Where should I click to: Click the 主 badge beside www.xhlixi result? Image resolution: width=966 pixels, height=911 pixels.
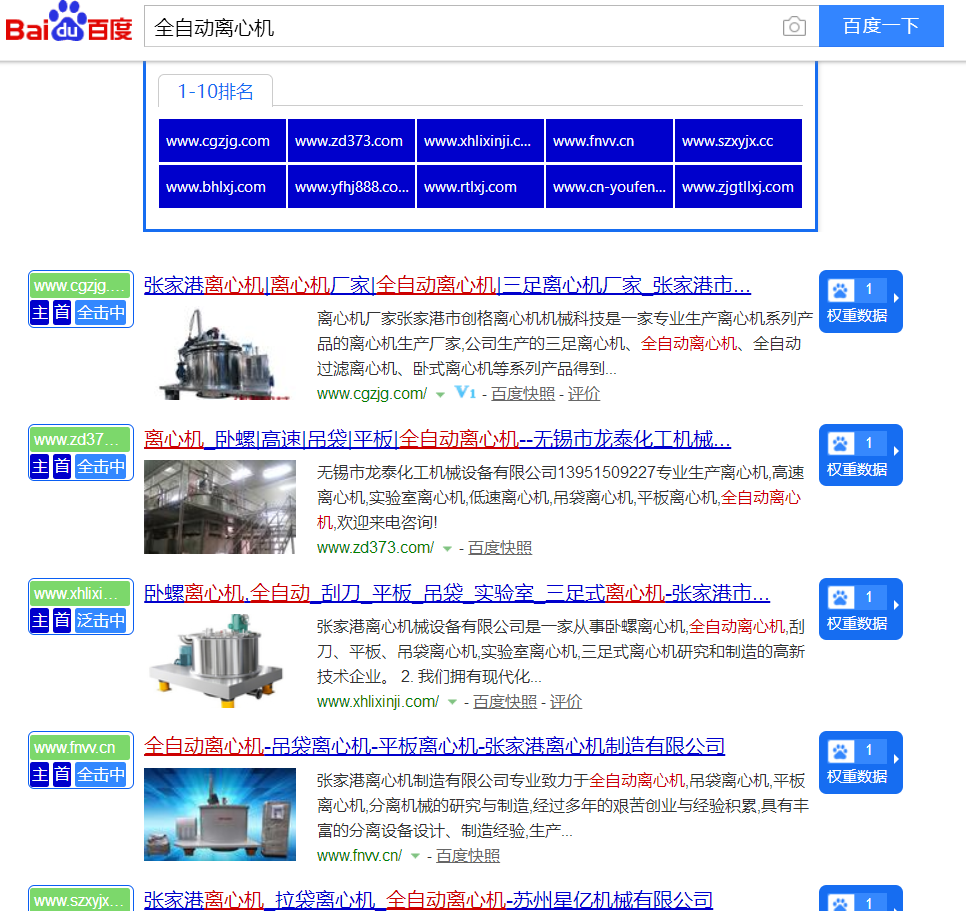40,620
